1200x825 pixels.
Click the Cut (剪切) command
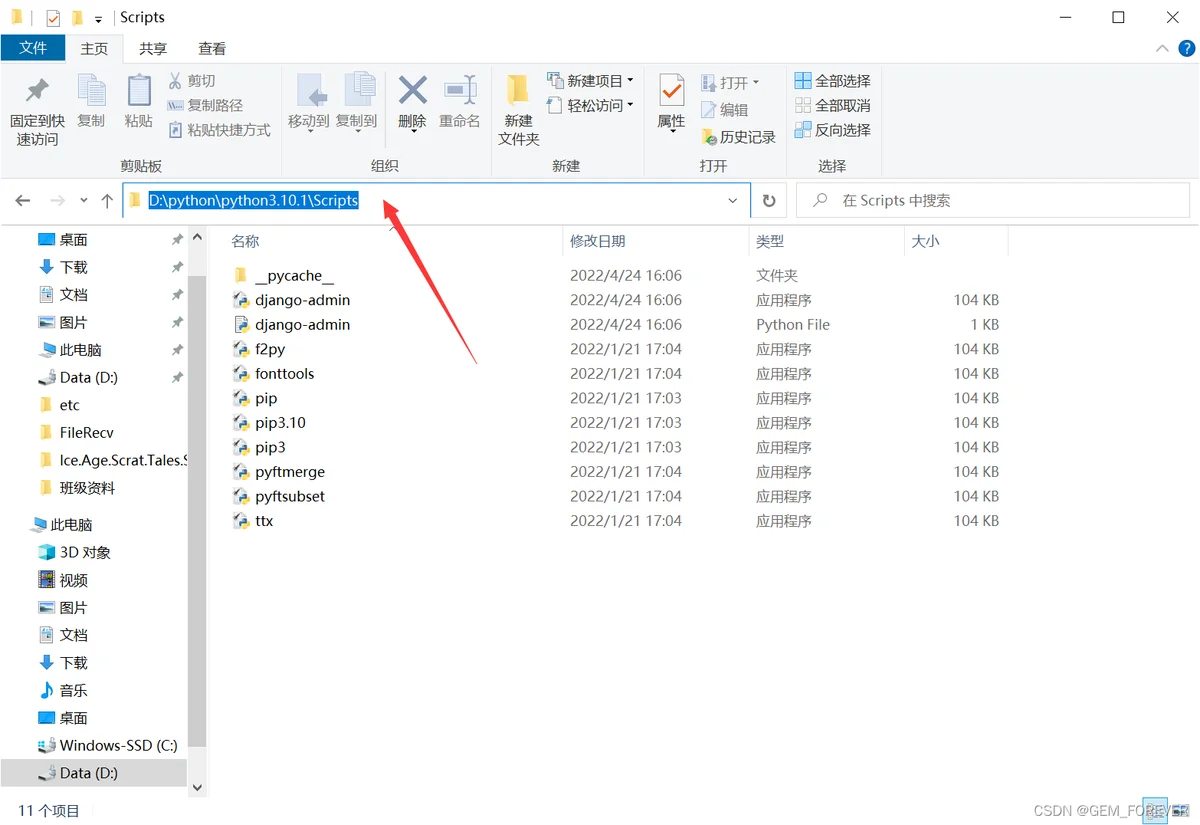click(x=192, y=81)
